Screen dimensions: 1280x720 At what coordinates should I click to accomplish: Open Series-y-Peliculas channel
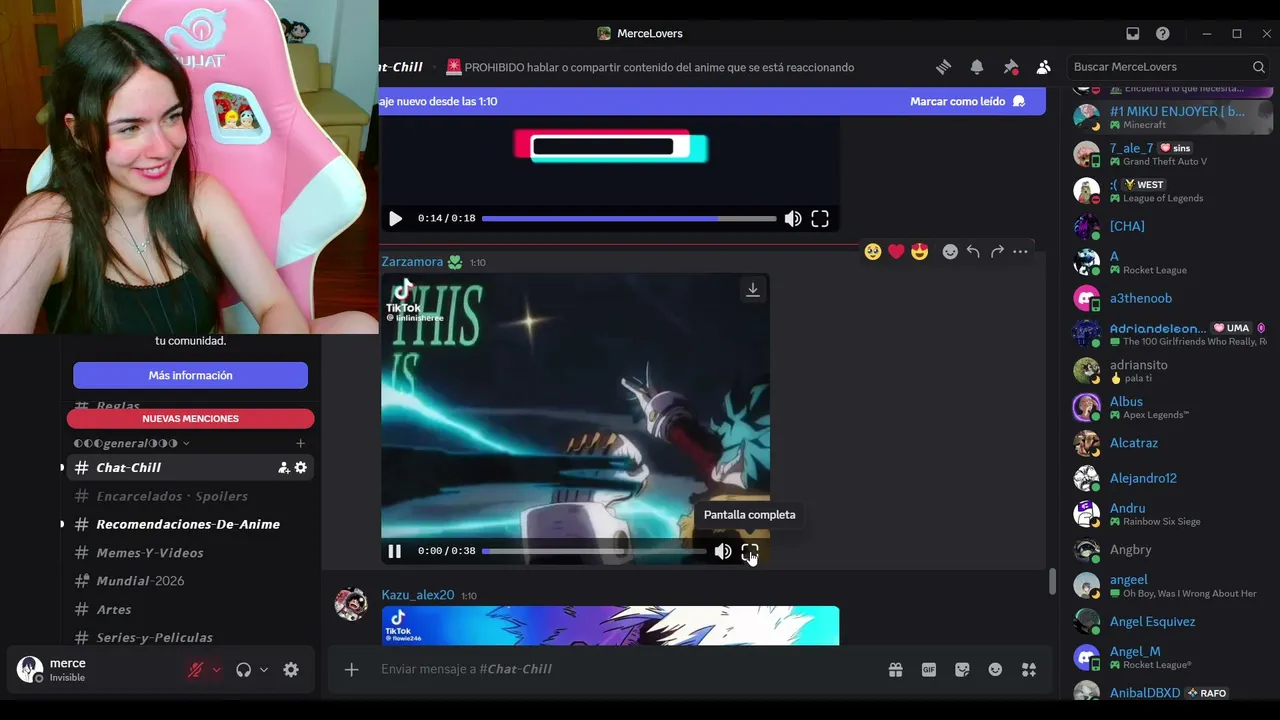190,637
